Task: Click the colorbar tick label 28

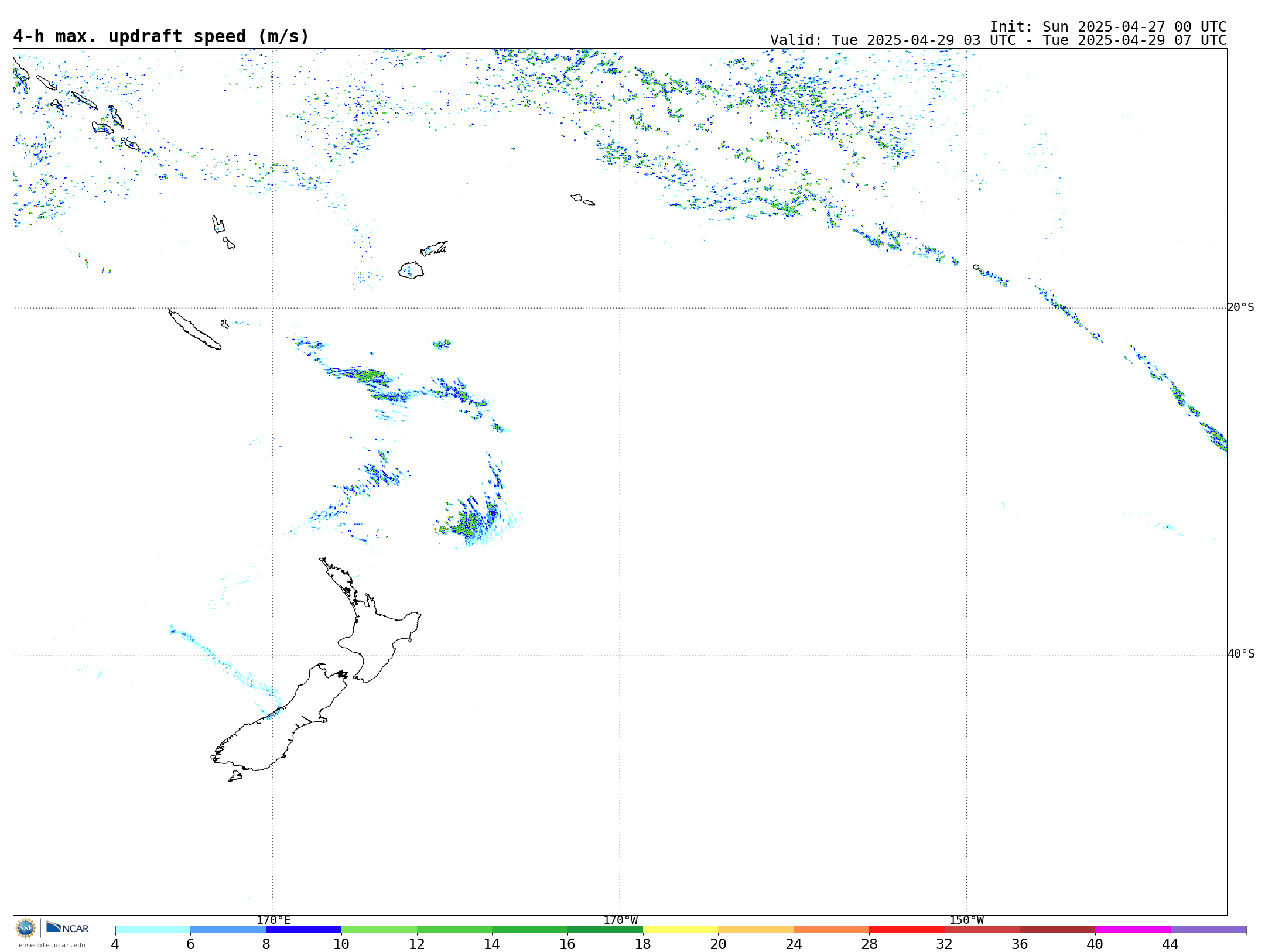Action: (x=869, y=944)
